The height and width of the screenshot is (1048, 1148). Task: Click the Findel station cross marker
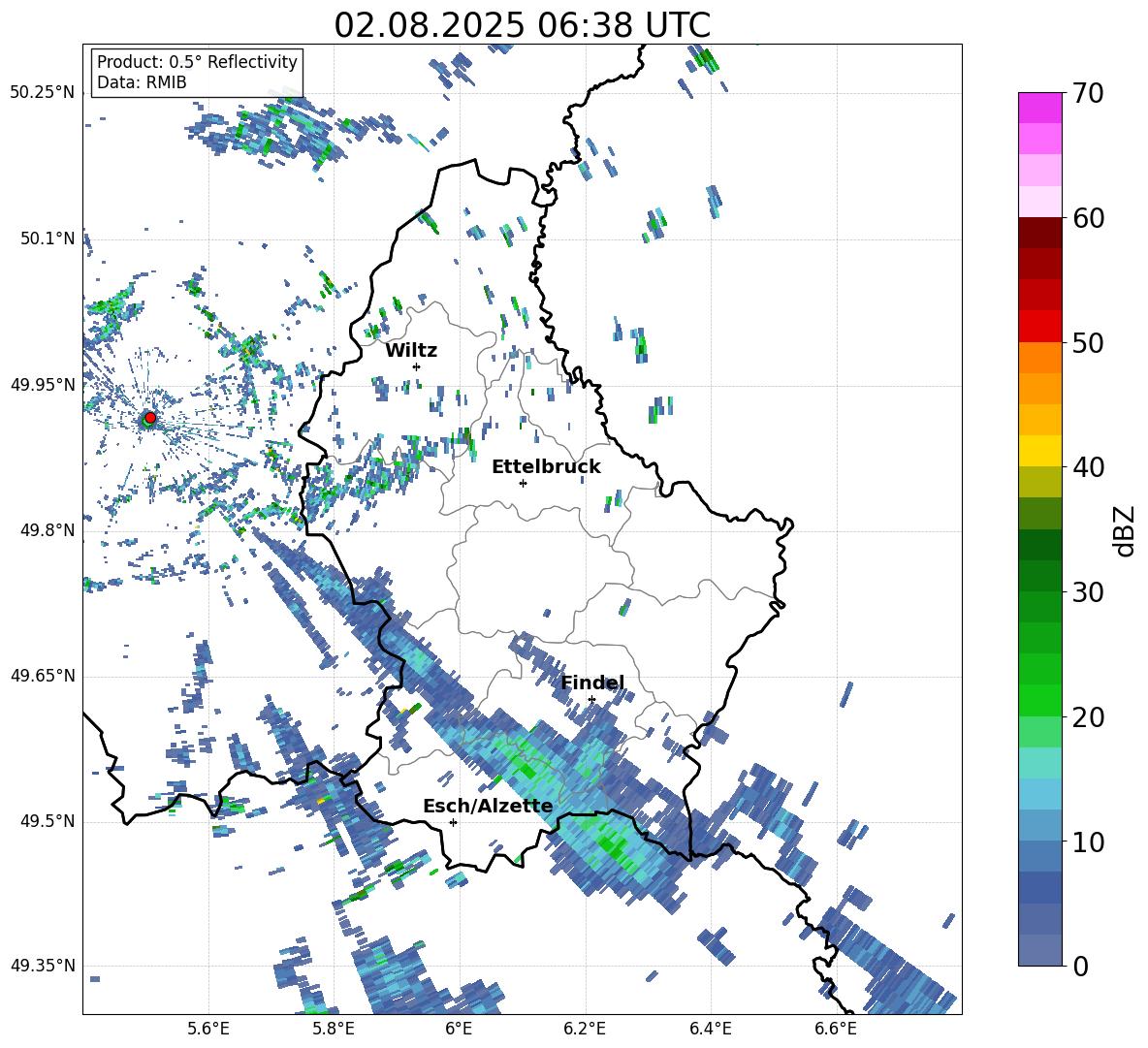tap(591, 700)
